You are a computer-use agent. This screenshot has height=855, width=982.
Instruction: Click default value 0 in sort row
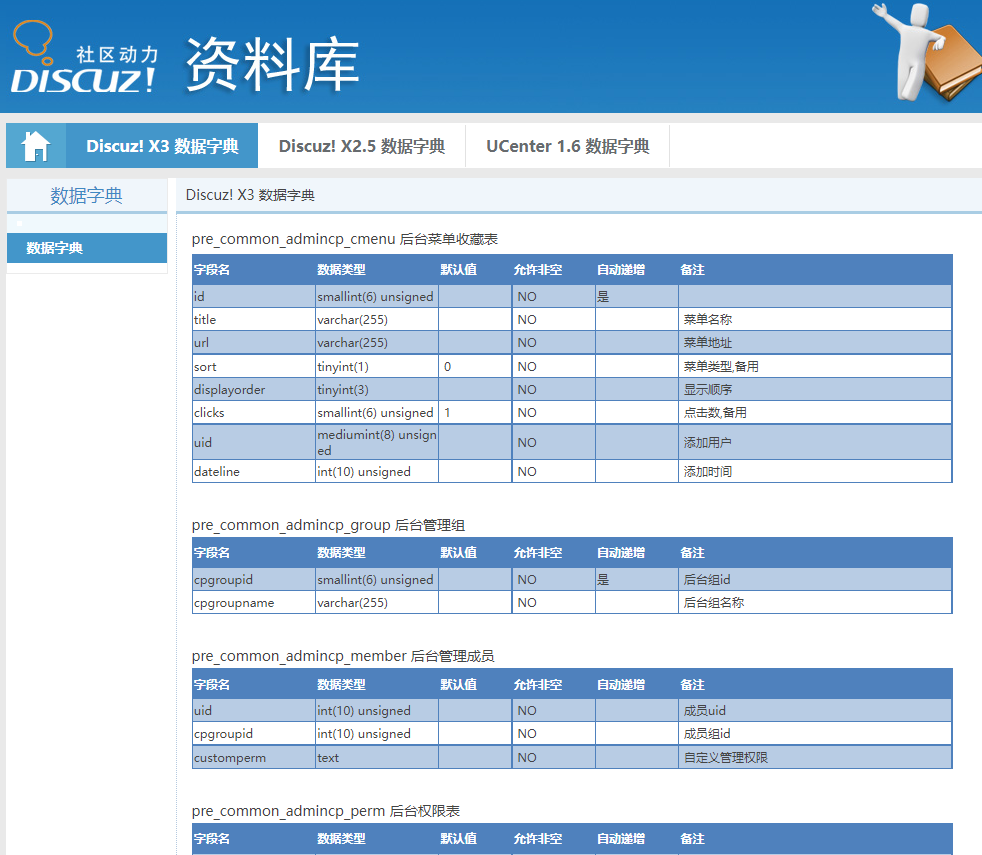(x=475, y=366)
